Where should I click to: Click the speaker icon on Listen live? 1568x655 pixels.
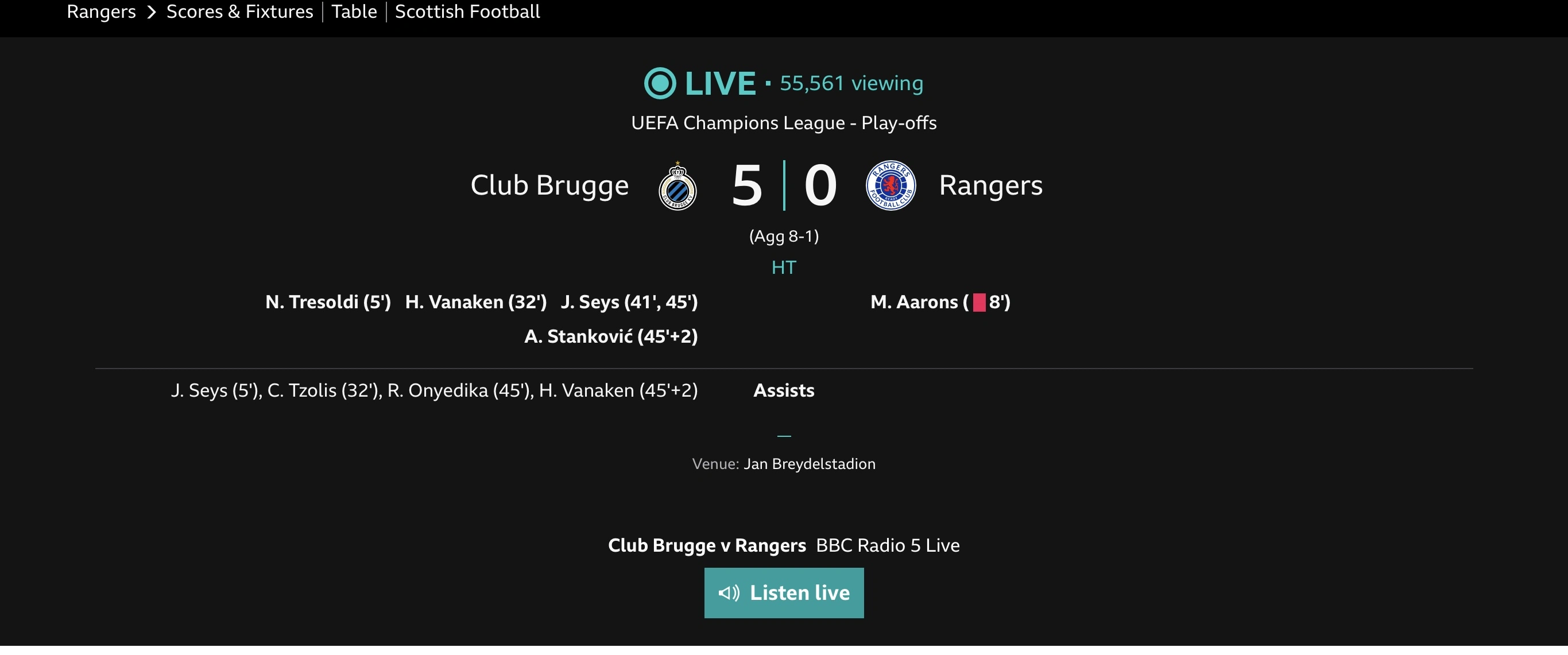pos(729,593)
